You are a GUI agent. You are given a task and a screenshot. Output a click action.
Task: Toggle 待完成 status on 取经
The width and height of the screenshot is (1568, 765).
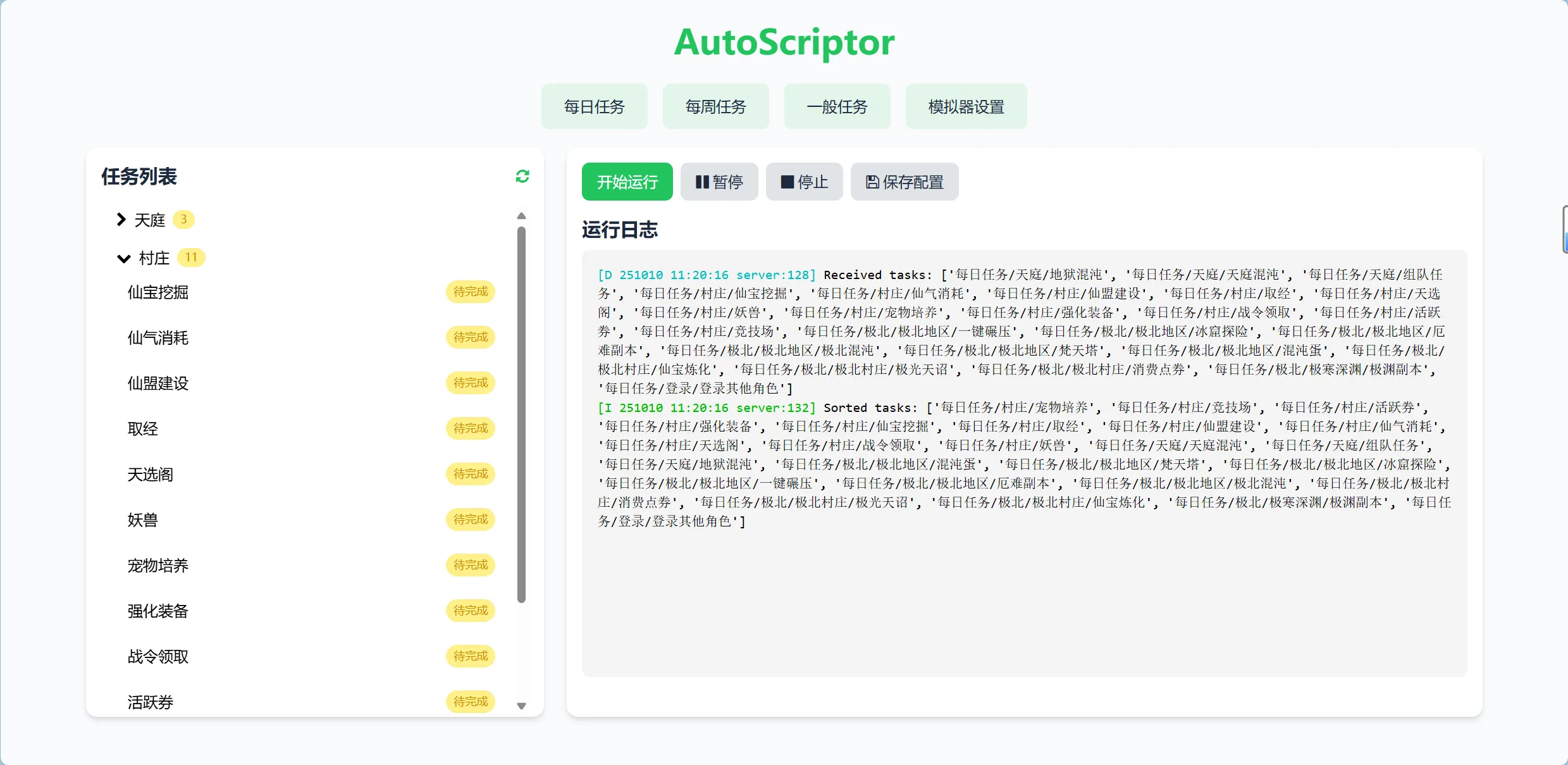click(x=471, y=428)
